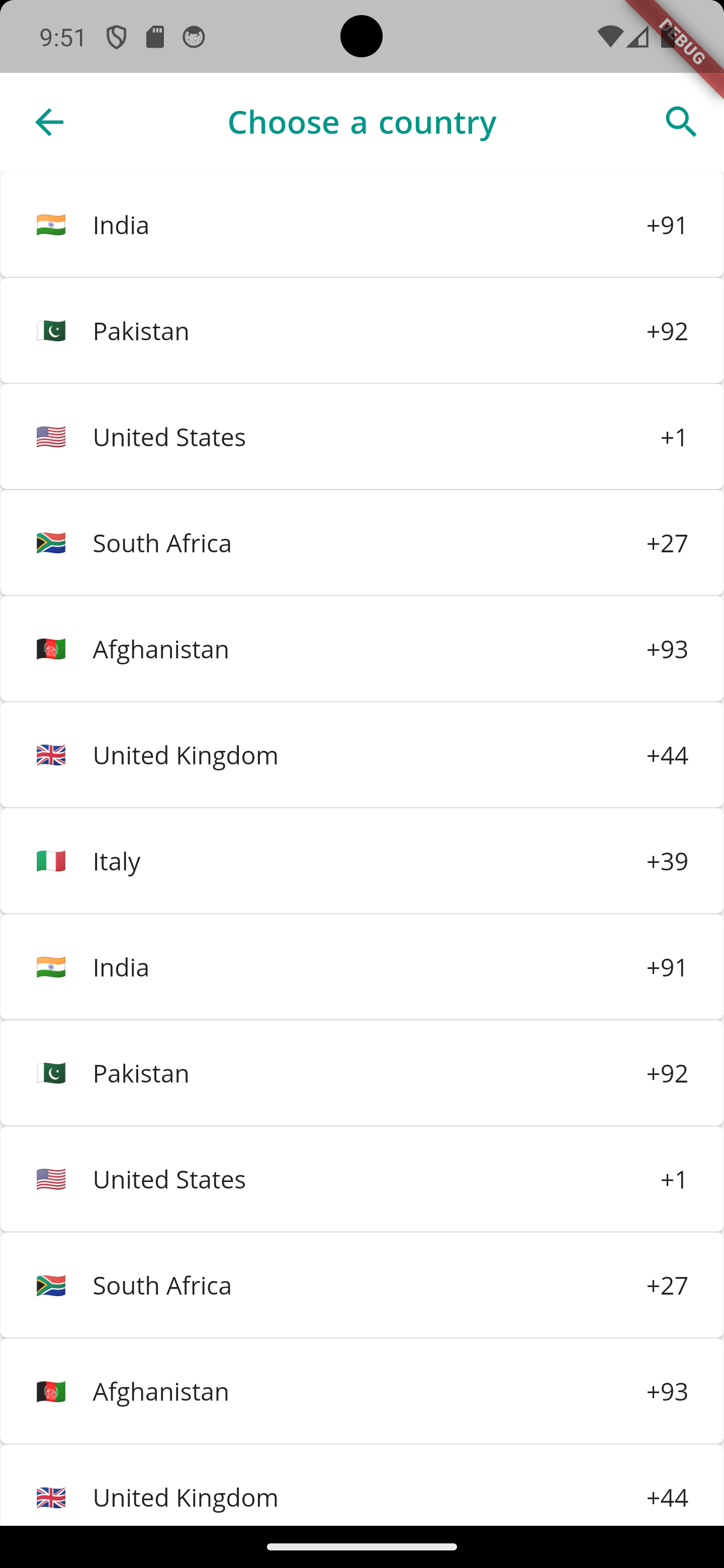Tap the back arrow icon

pyautogui.click(x=49, y=122)
